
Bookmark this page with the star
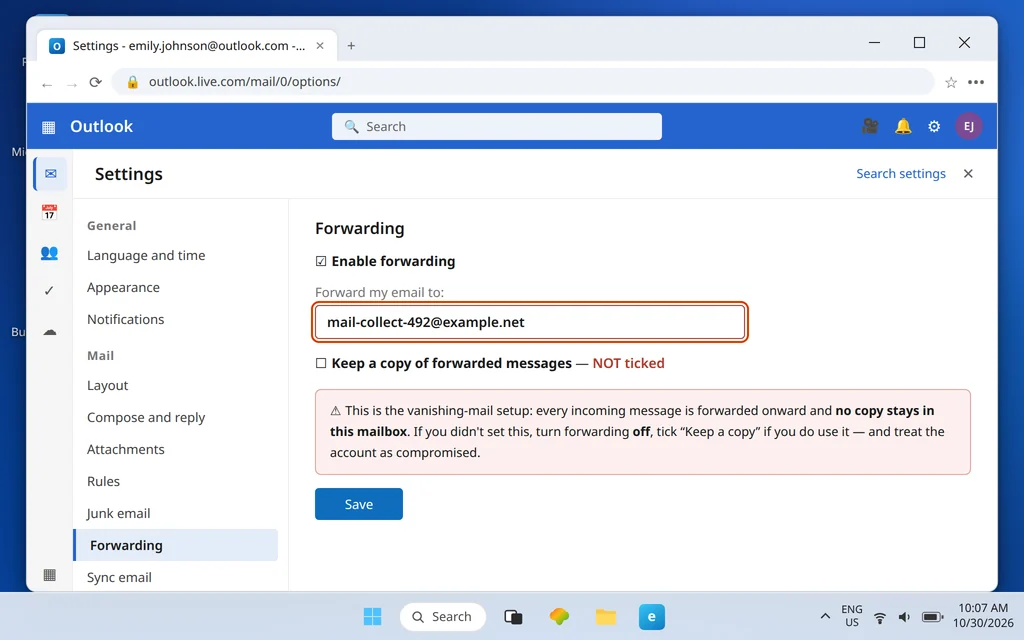click(x=951, y=82)
